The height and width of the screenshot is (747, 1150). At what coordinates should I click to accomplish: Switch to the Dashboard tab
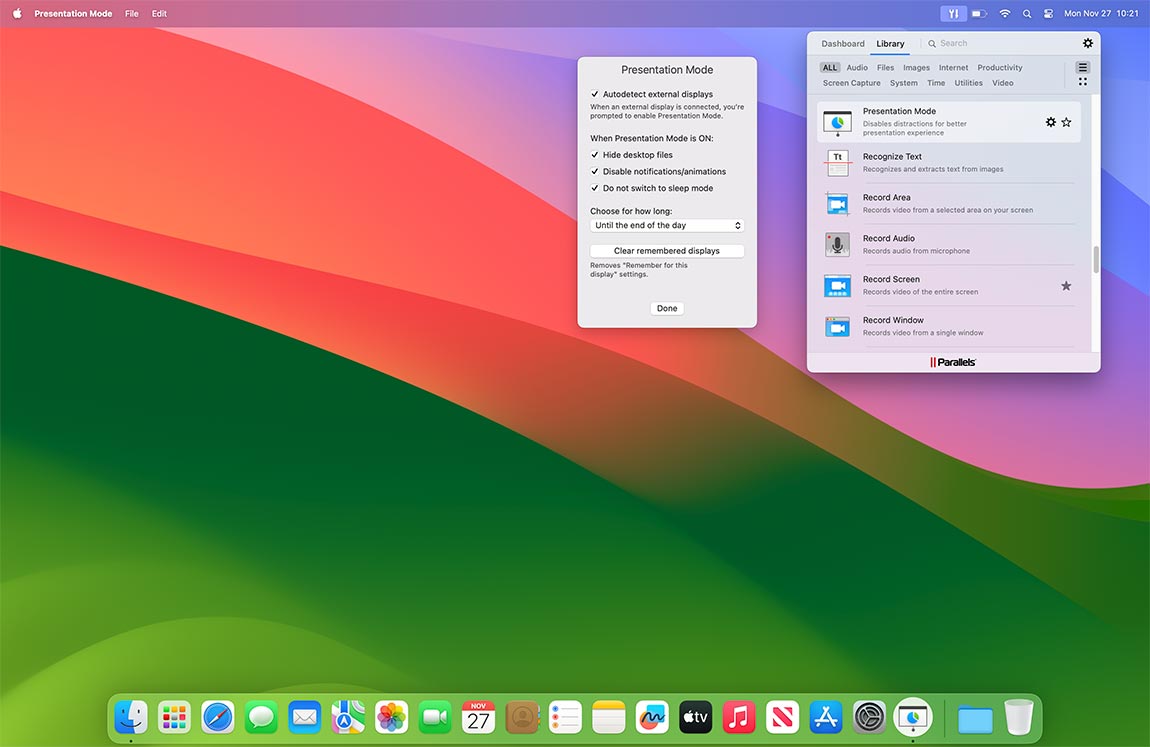tap(842, 43)
